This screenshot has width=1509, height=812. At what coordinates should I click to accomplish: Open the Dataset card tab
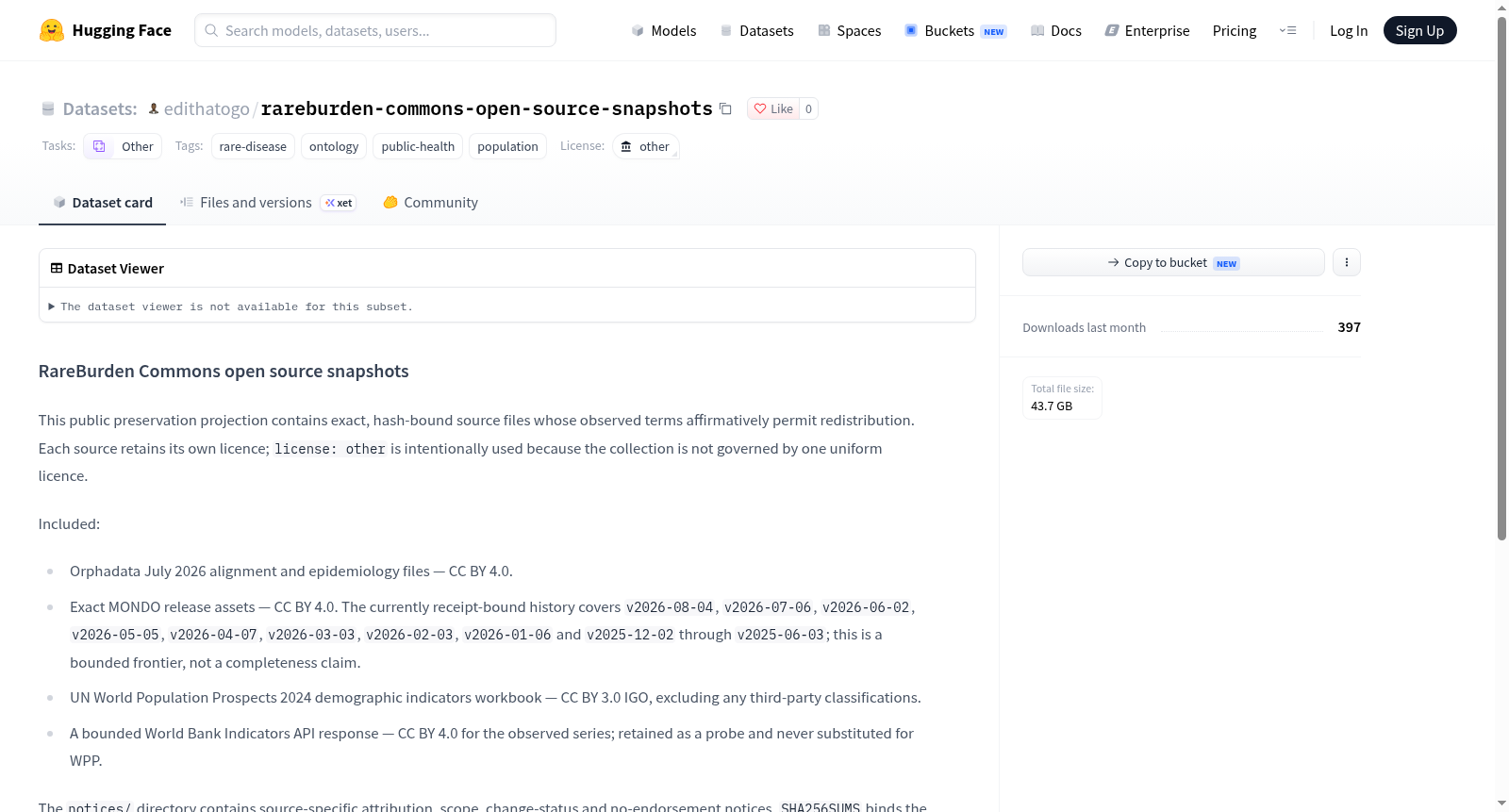pos(102,203)
